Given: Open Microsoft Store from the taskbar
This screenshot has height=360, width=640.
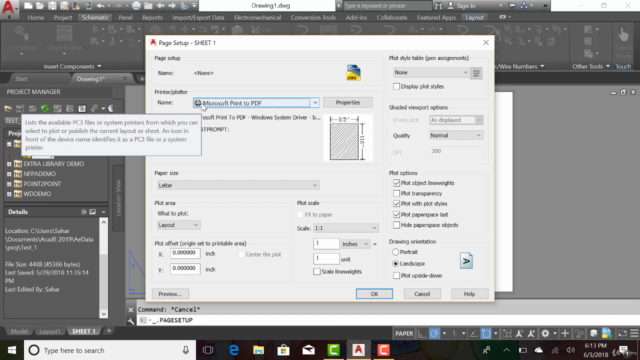Looking at the screenshot, I should click(x=284, y=350).
